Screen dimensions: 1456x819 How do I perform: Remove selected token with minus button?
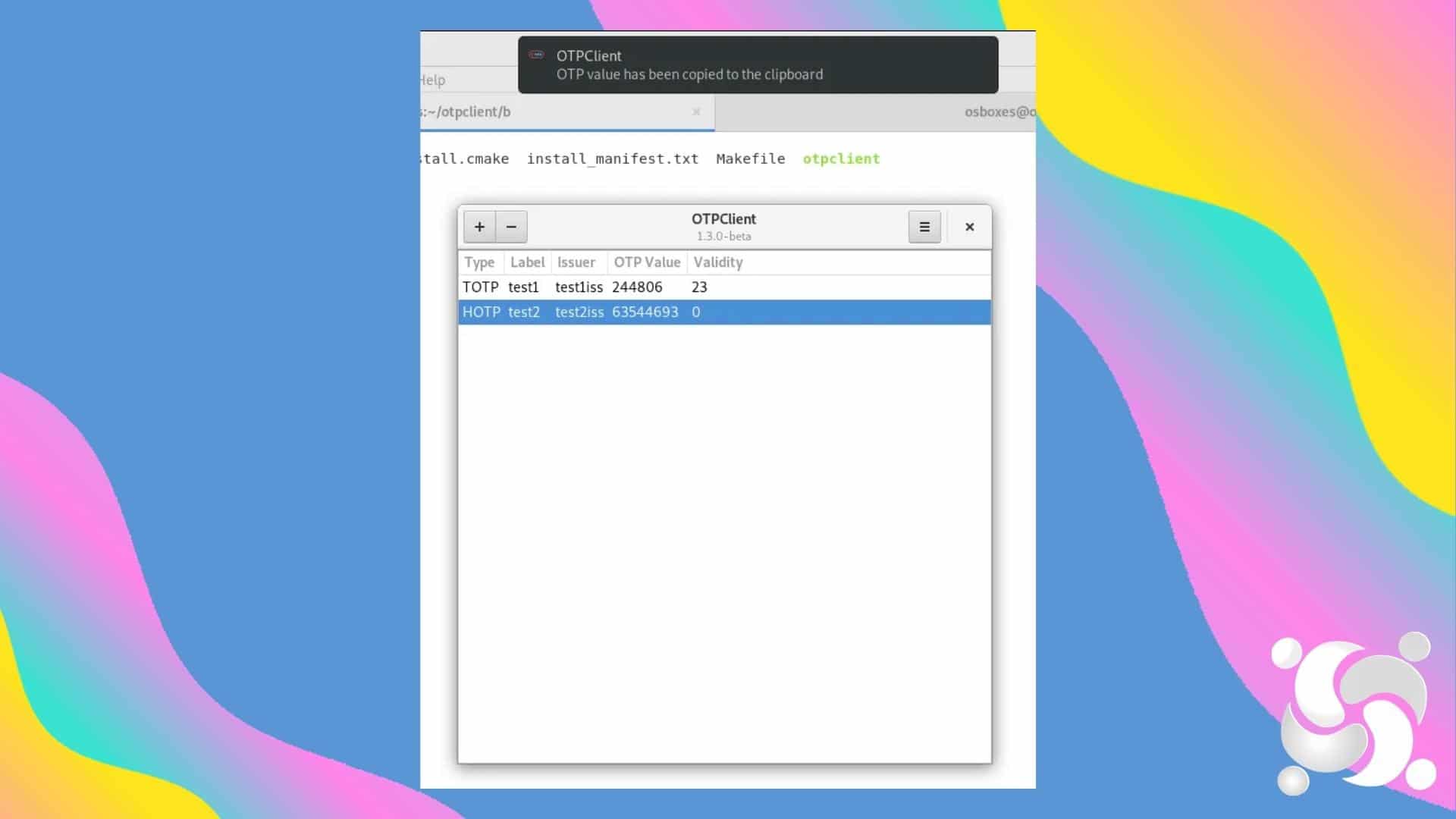(512, 227)
